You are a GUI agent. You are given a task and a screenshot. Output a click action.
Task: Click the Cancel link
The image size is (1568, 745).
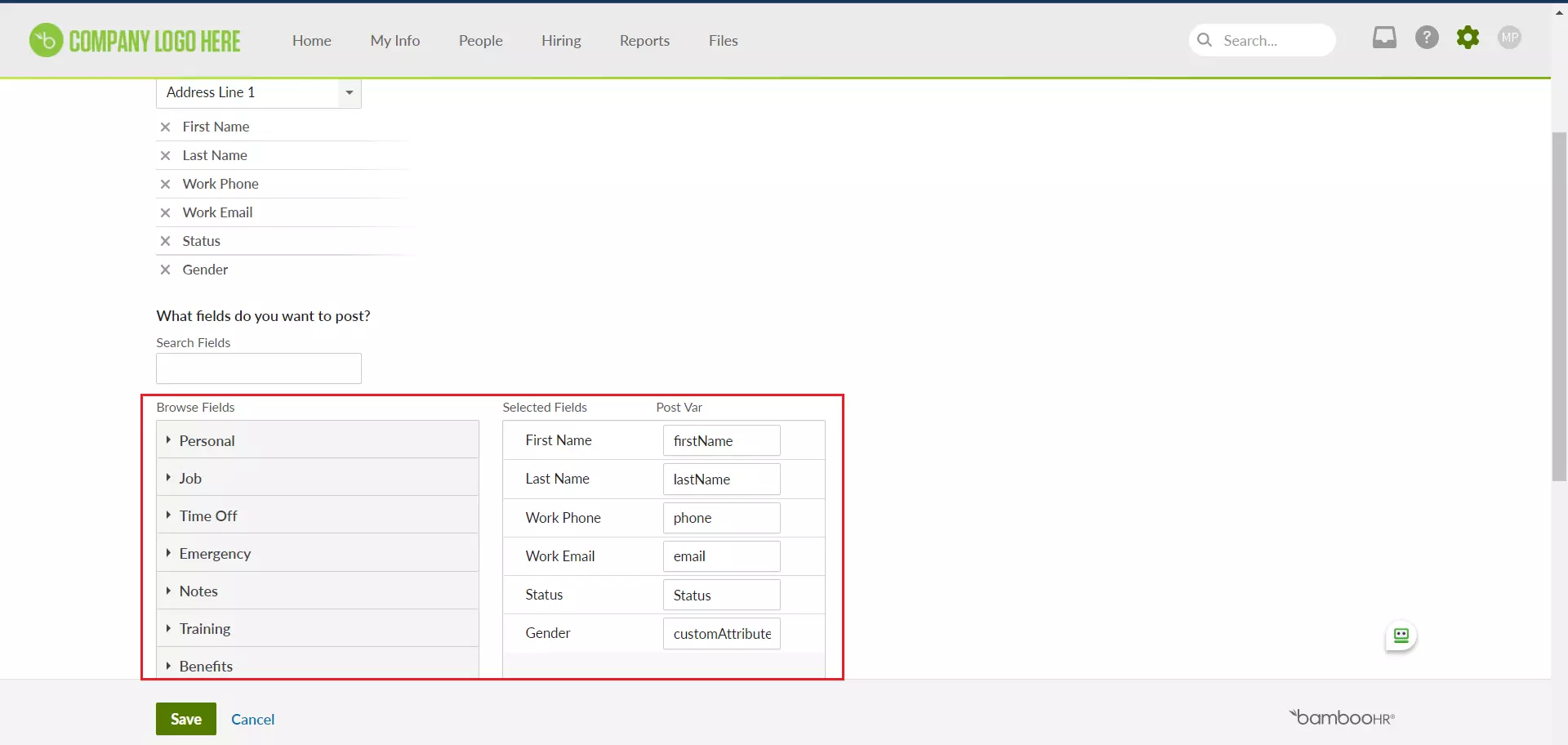252,719
